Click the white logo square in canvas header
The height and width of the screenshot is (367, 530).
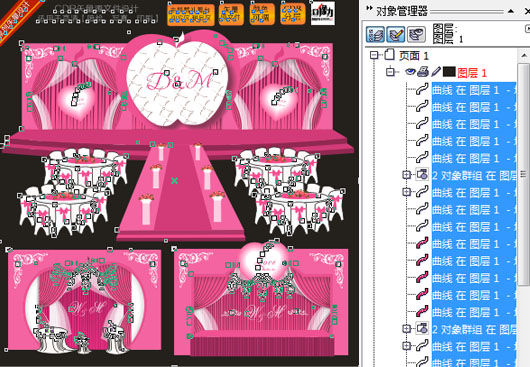point(323,13)
